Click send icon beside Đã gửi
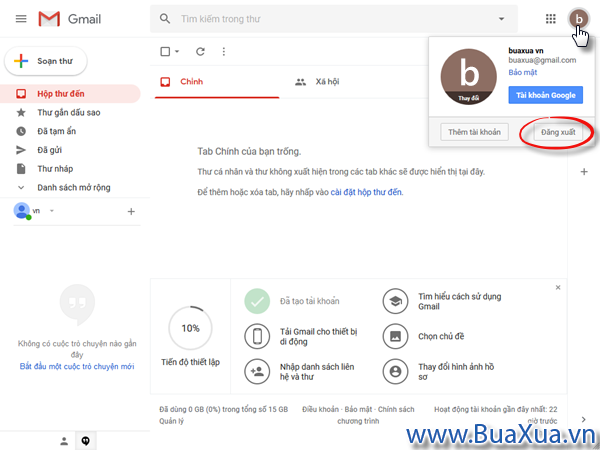 (x=21, y=150)
